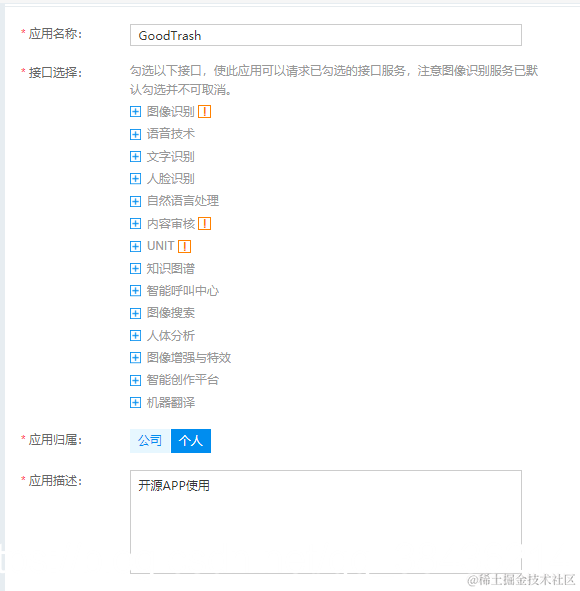Click the 自然语言处理 label text
The image size is (580, 591).
click(x=183, y=201)
